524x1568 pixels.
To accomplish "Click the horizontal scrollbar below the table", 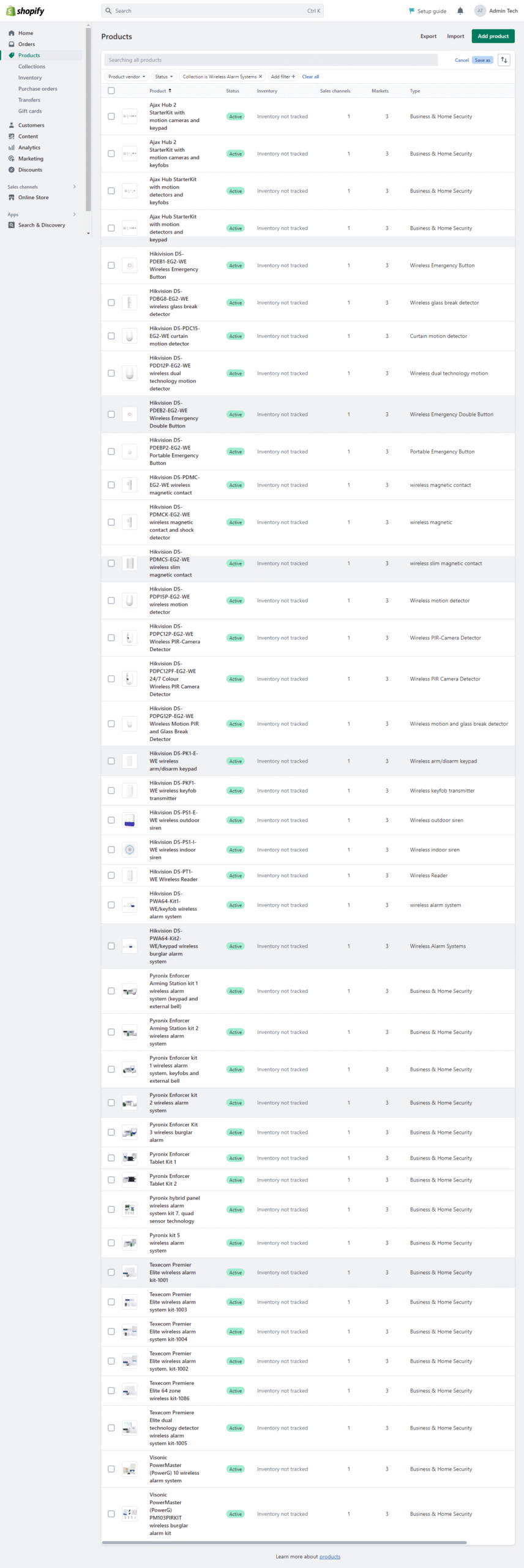I will click(284, 1542).
